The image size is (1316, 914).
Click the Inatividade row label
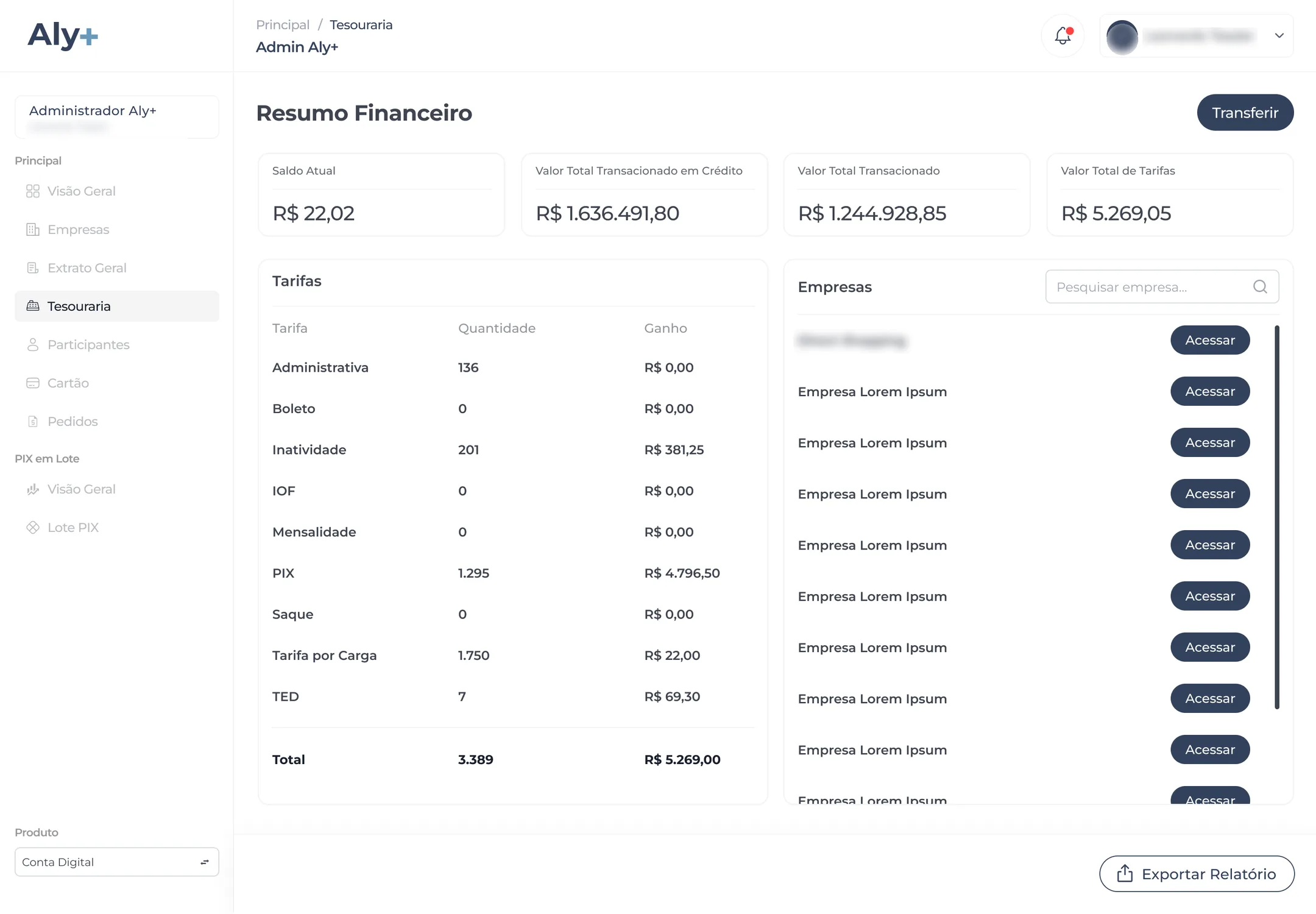(x=309, y=450)
